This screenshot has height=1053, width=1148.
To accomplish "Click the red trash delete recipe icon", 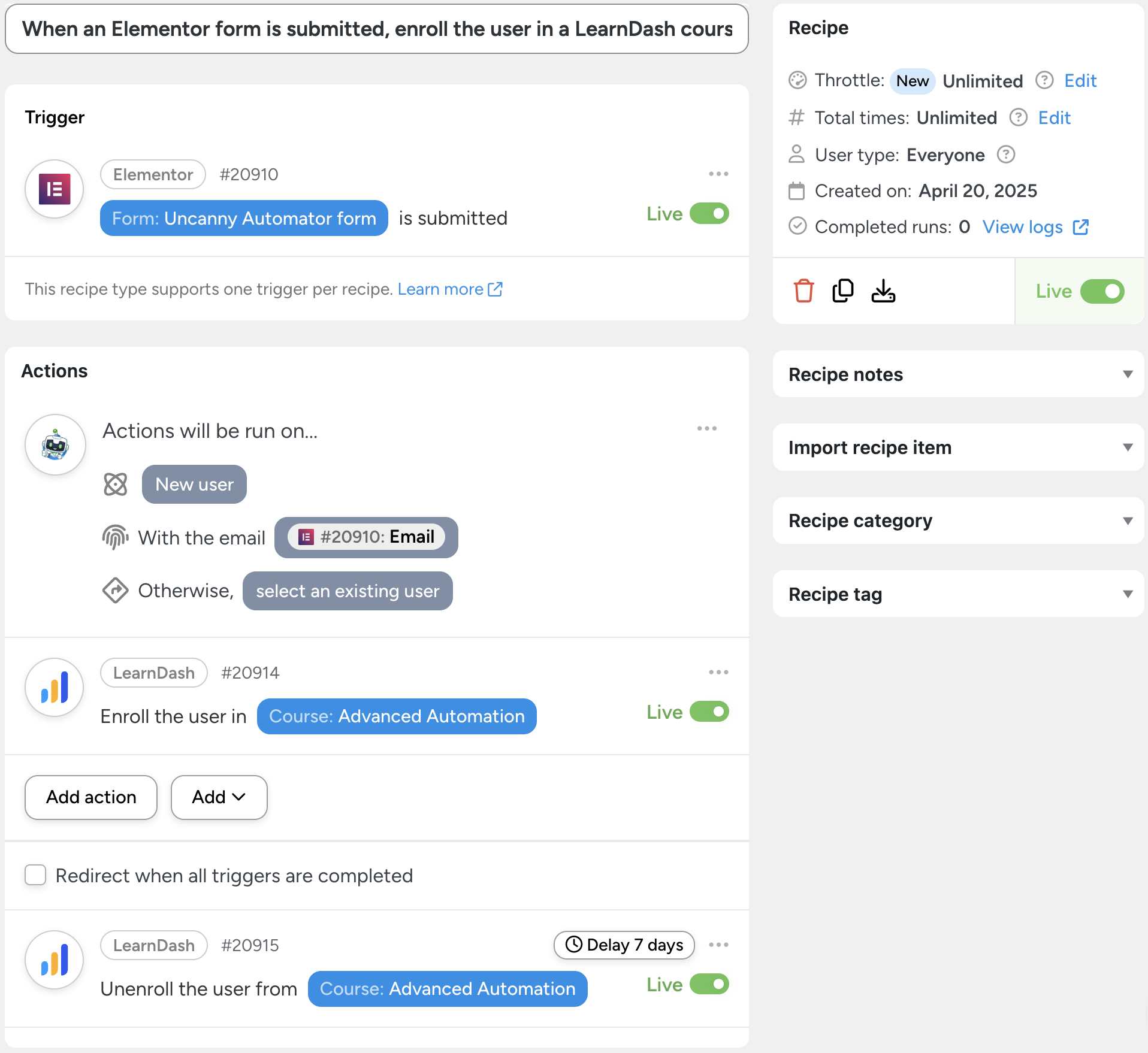I will point(803,291).
